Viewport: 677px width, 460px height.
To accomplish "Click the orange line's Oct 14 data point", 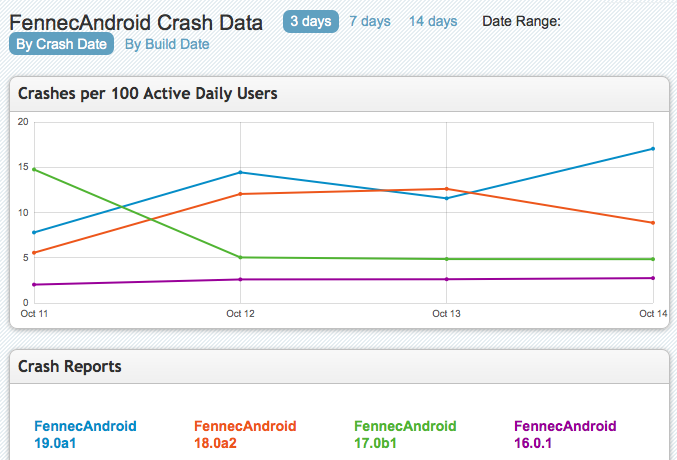I will click(x=653, y=222).
